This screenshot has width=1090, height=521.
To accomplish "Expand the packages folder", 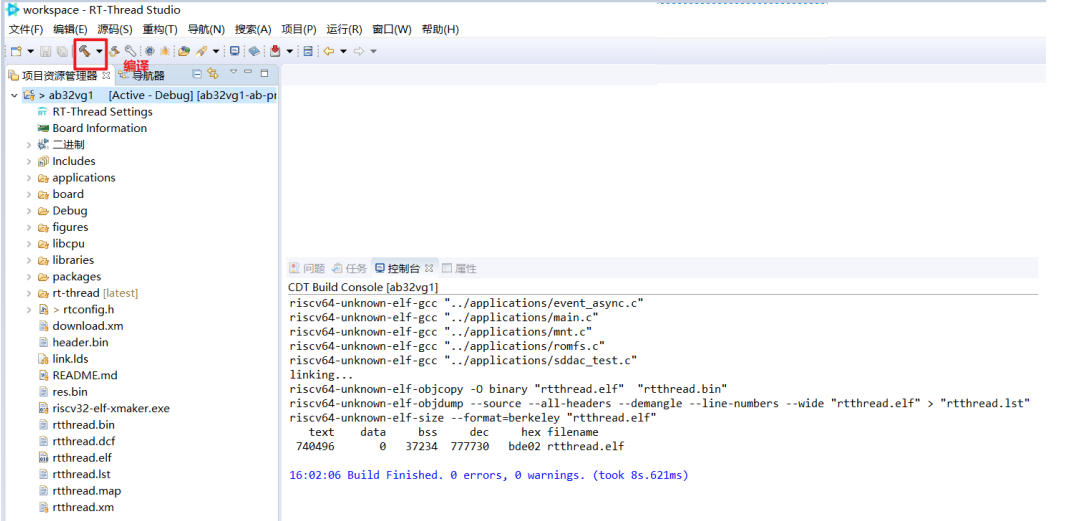I will click(29, 277).
